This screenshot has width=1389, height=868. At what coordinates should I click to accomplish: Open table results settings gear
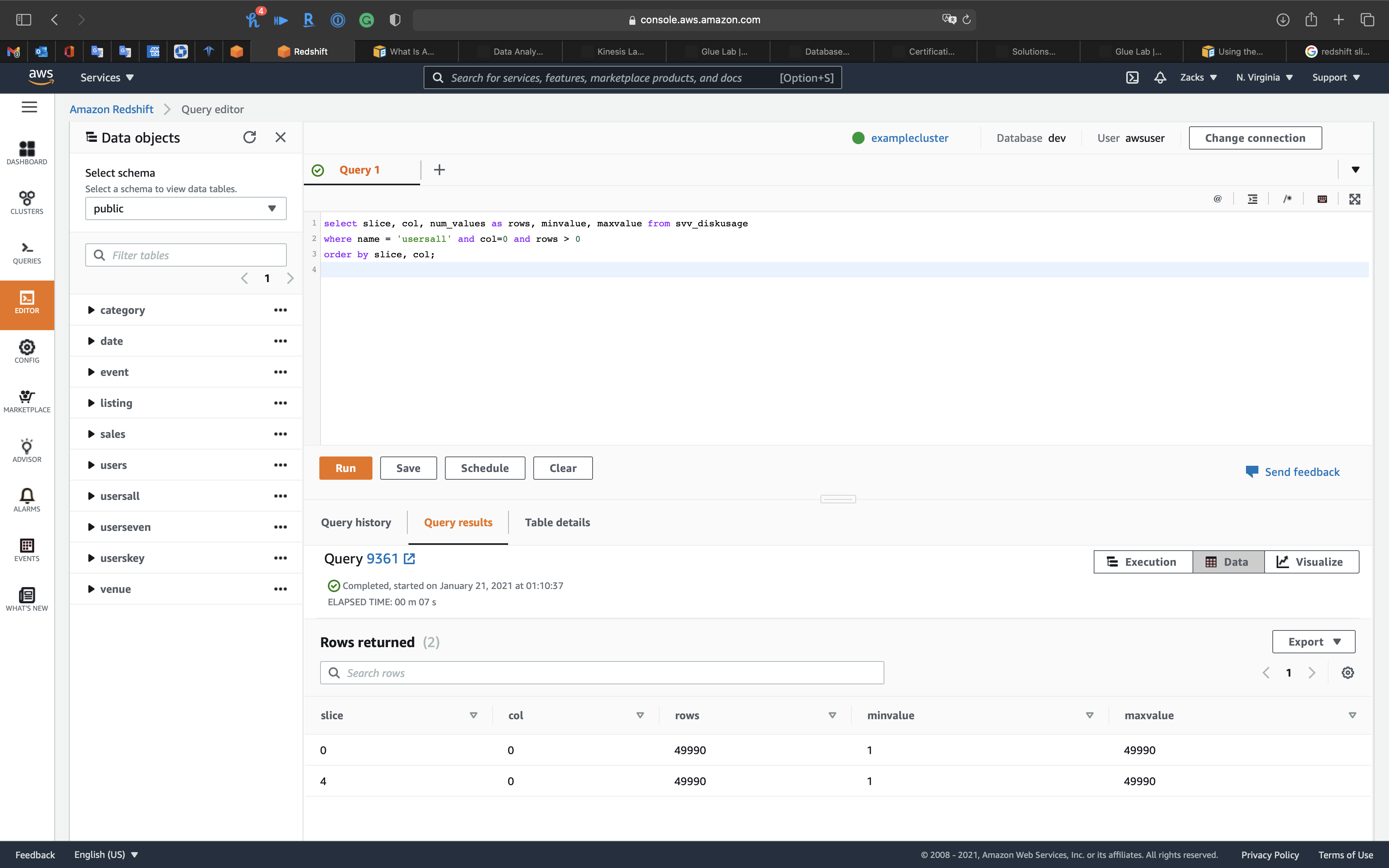click(1348, 673)
